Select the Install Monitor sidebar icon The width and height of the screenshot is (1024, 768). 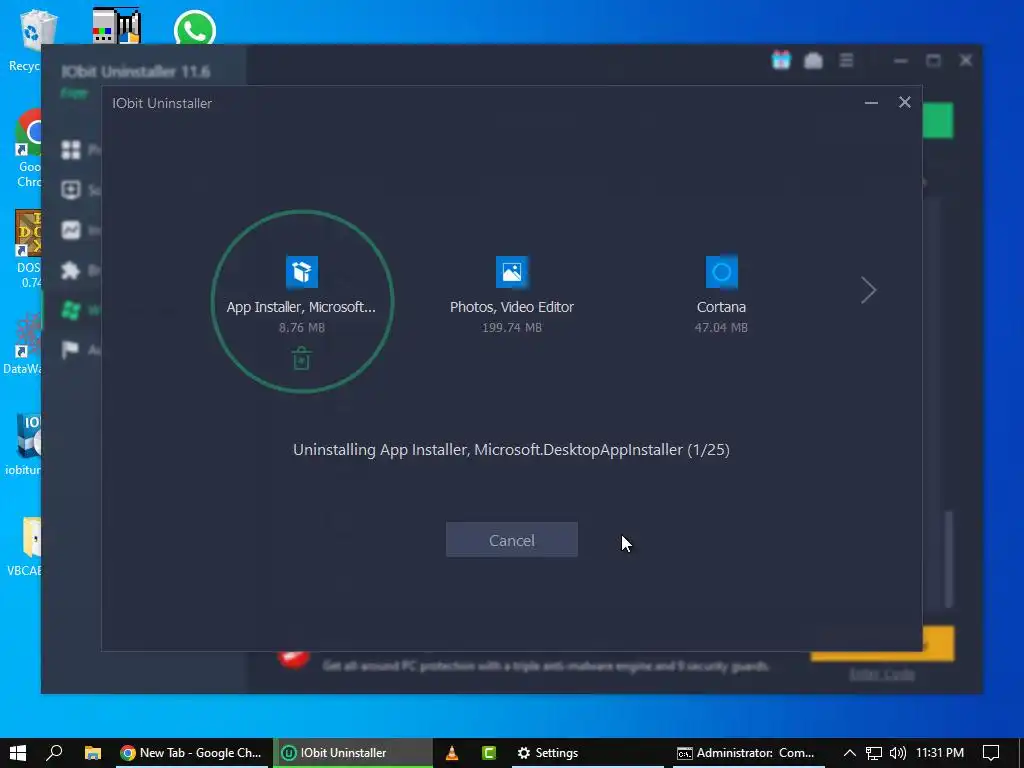point(71,230)
